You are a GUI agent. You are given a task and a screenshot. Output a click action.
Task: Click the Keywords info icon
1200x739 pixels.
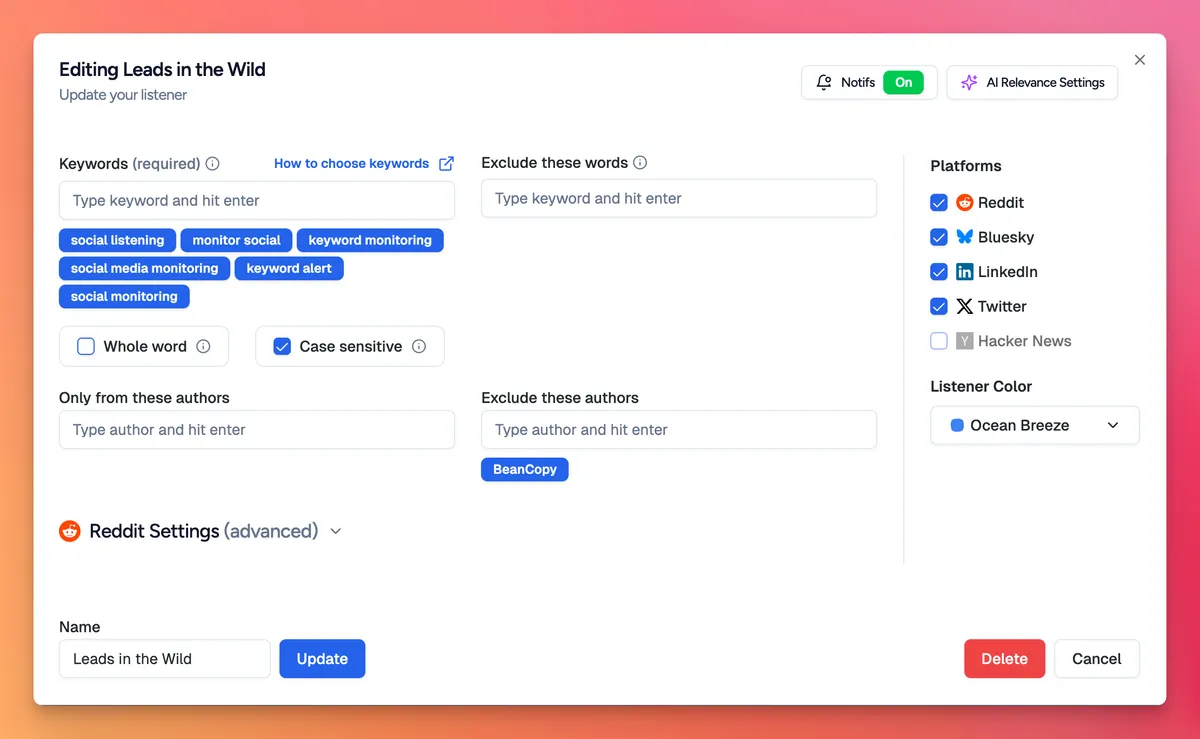pos(212,164)
